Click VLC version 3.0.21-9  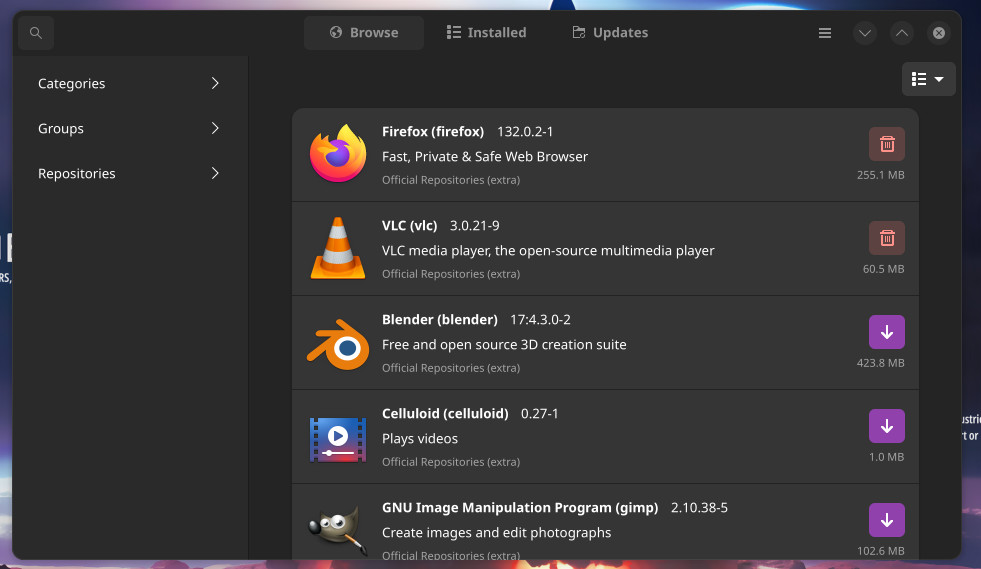474,225
